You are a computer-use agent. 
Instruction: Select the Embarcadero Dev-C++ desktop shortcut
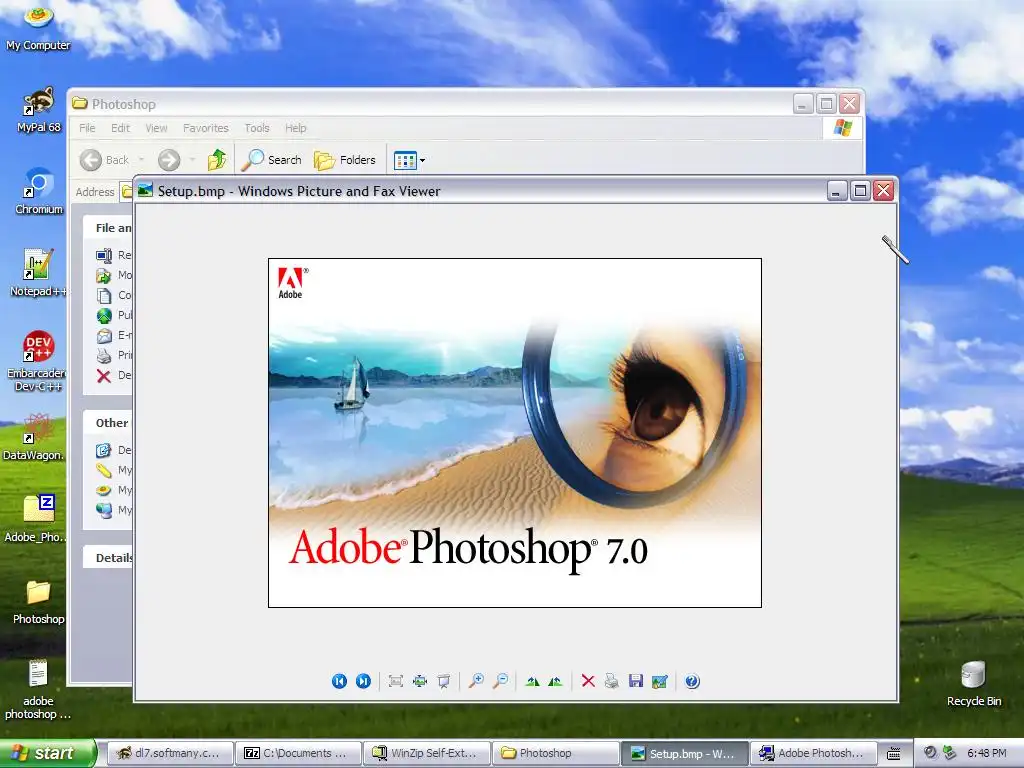38,361
